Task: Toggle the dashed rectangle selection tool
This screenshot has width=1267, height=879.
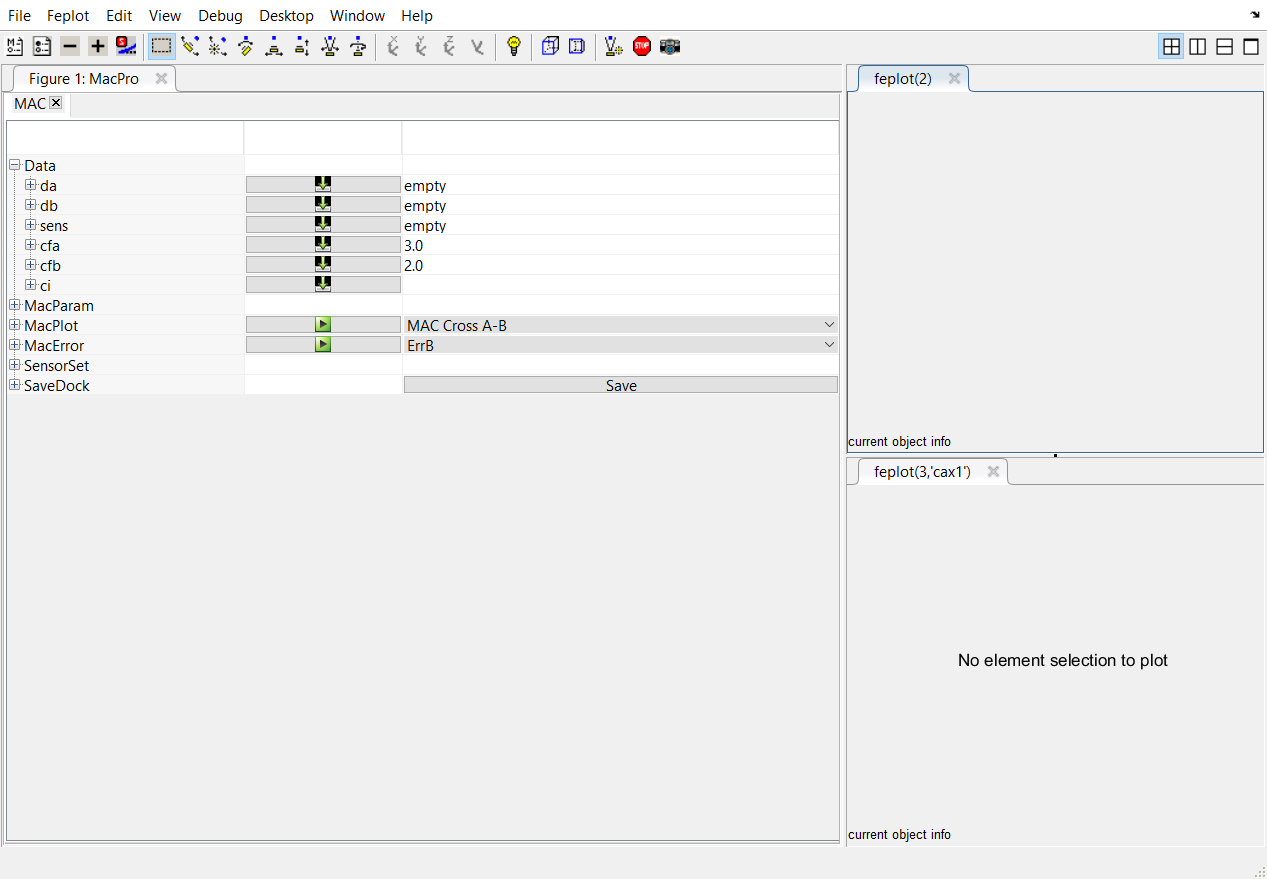Action: click(x=161, y=46)
